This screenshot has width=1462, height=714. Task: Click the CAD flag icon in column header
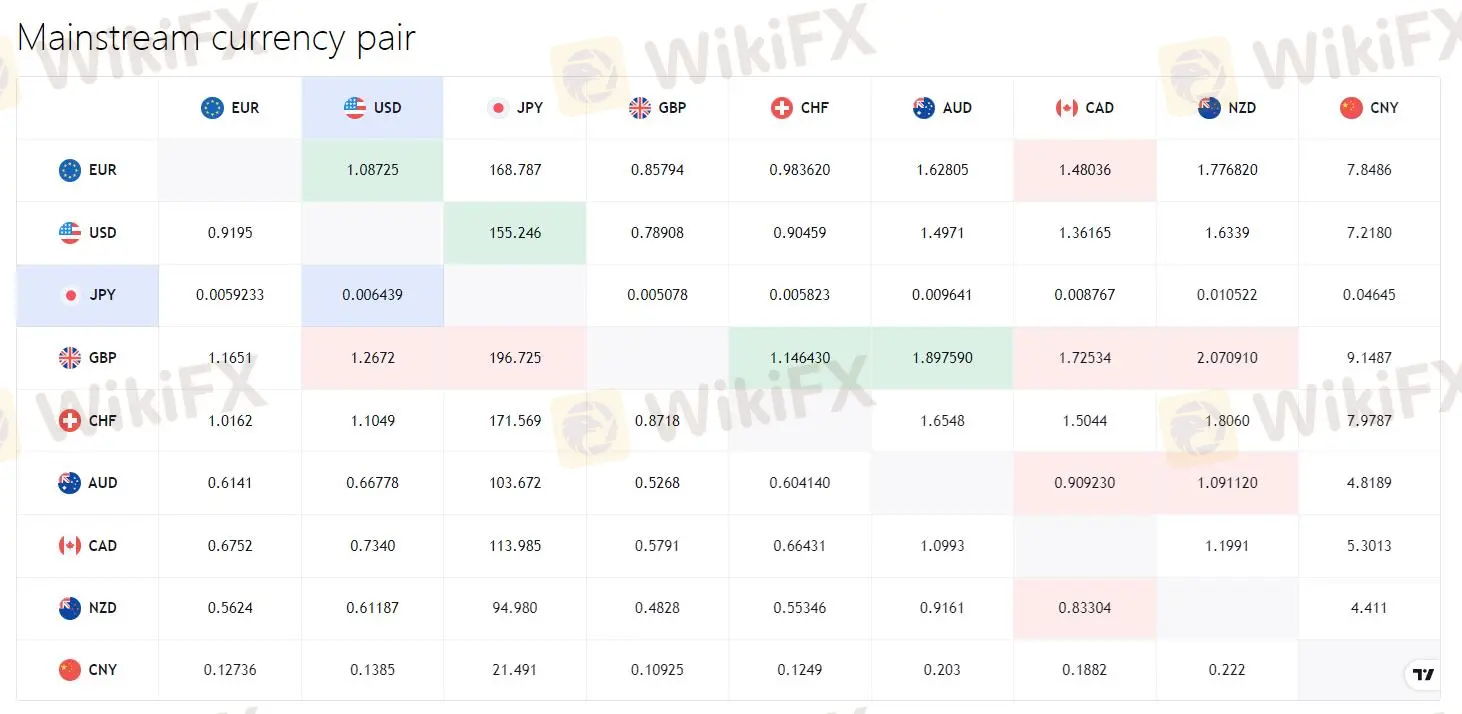[1067, 108]
